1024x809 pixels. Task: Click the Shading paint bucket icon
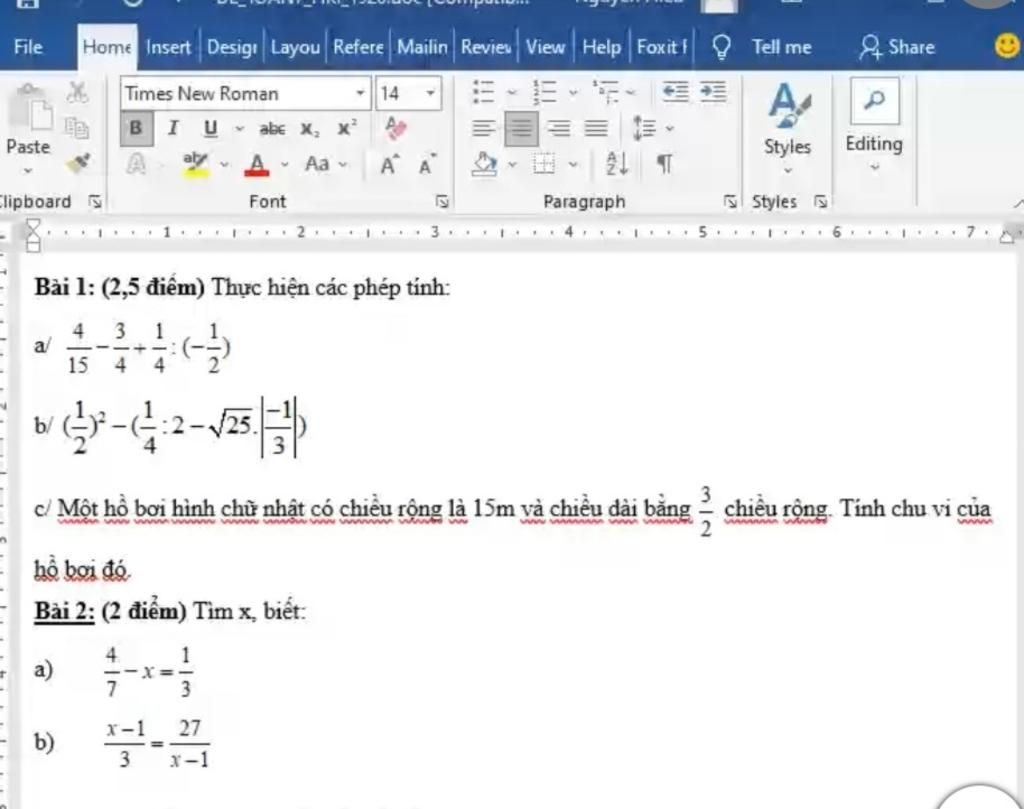(x=485, y=165)
